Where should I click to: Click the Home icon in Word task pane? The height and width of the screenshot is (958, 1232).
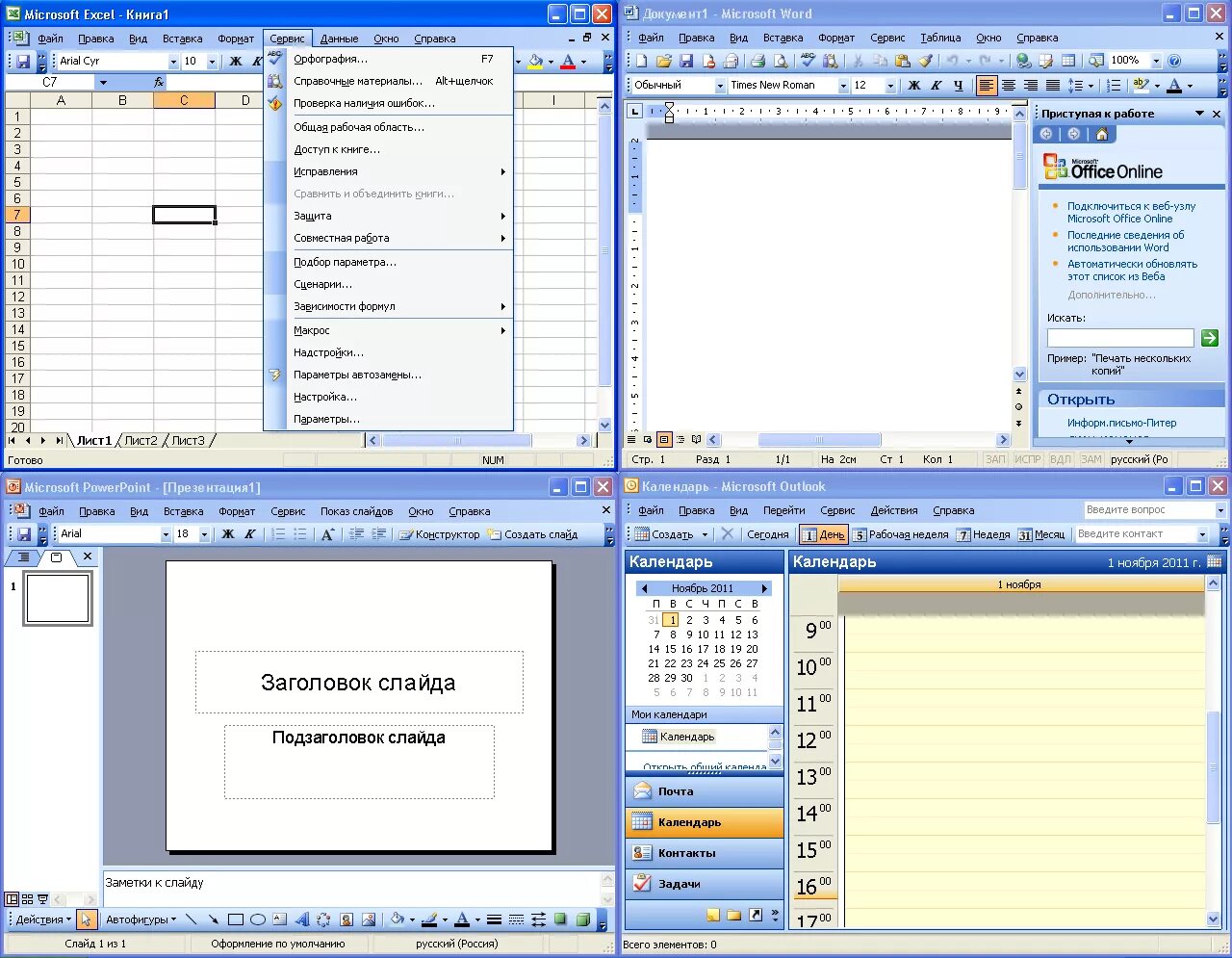coord(1102,134)
